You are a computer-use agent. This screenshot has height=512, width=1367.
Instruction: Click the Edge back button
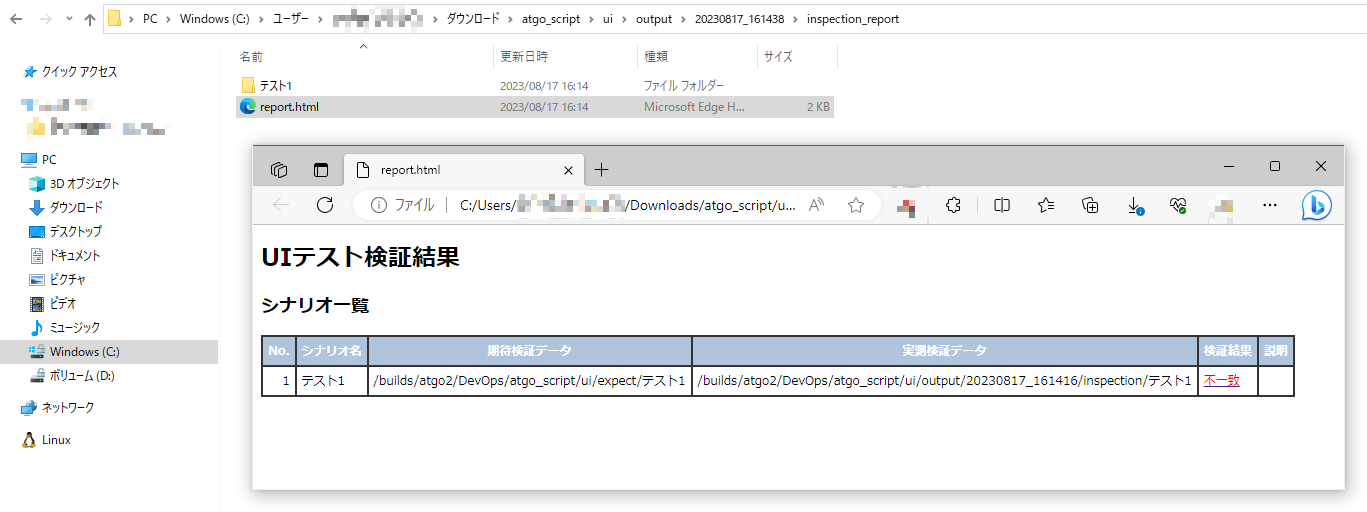281,205
